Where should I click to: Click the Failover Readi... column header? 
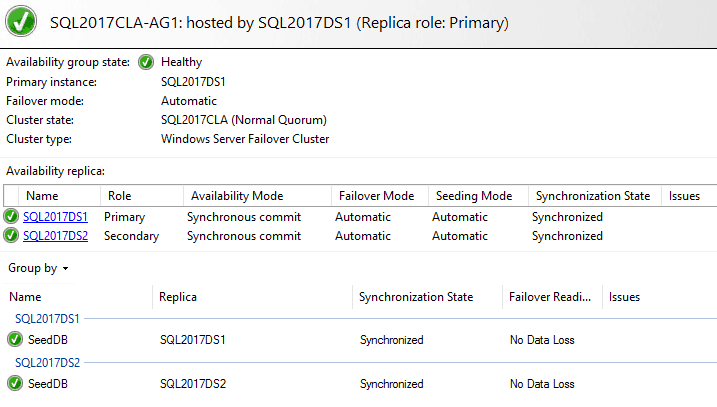click(552, 297)
